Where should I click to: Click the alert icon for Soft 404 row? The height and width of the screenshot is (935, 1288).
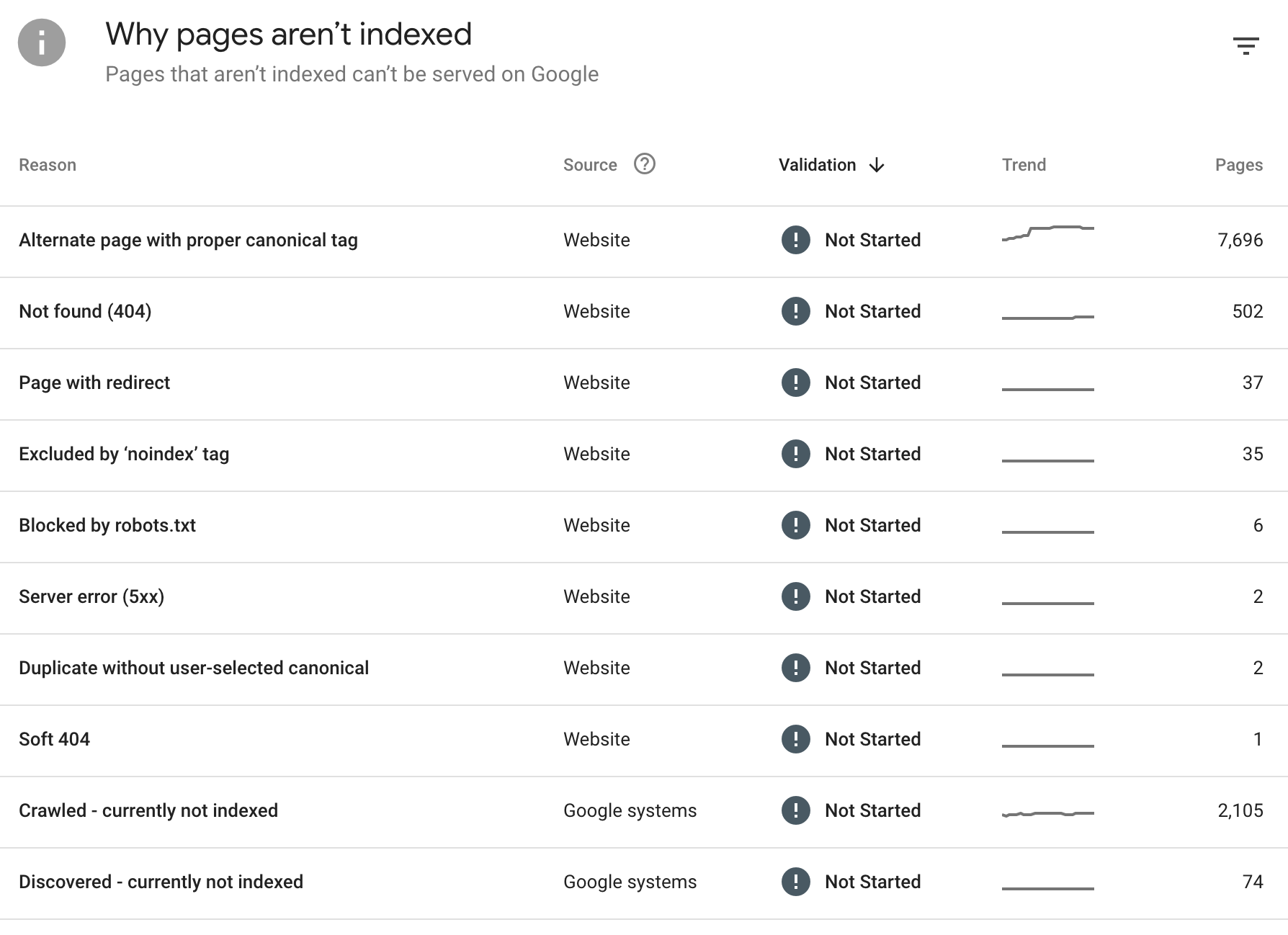(796, 739)
